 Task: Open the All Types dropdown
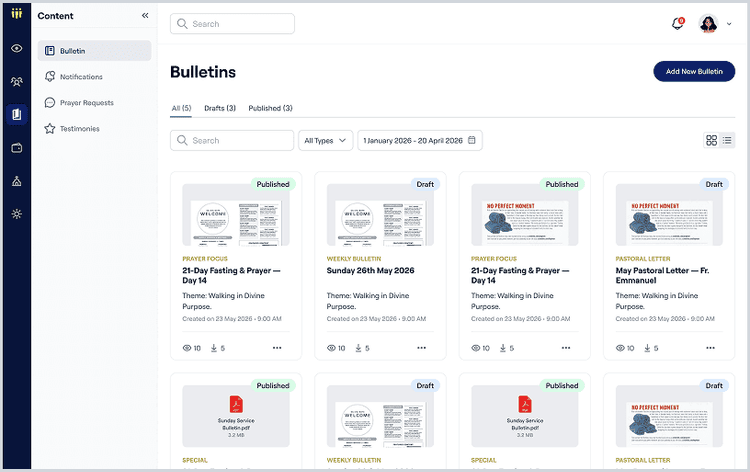(x=326, y=141)
